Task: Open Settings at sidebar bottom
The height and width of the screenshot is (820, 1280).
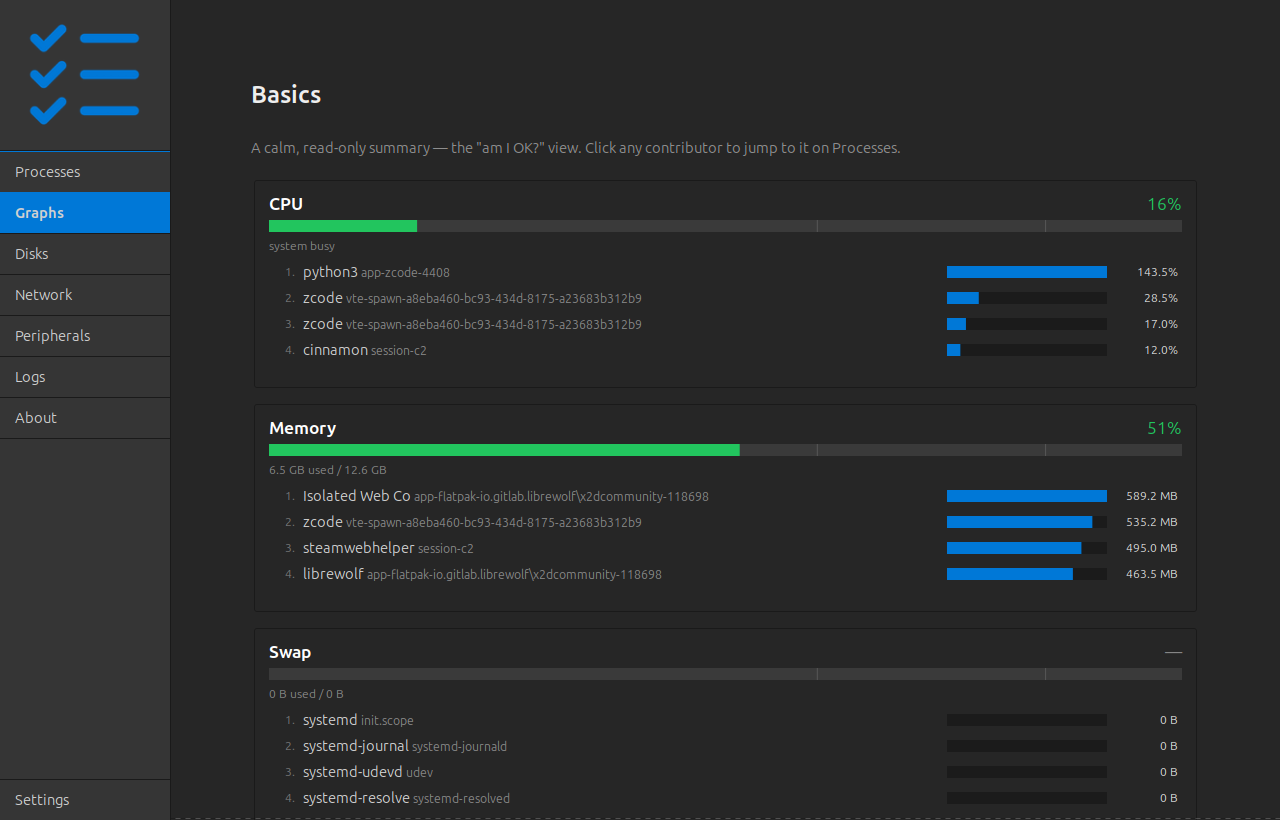Action: [x=85, y=800]
